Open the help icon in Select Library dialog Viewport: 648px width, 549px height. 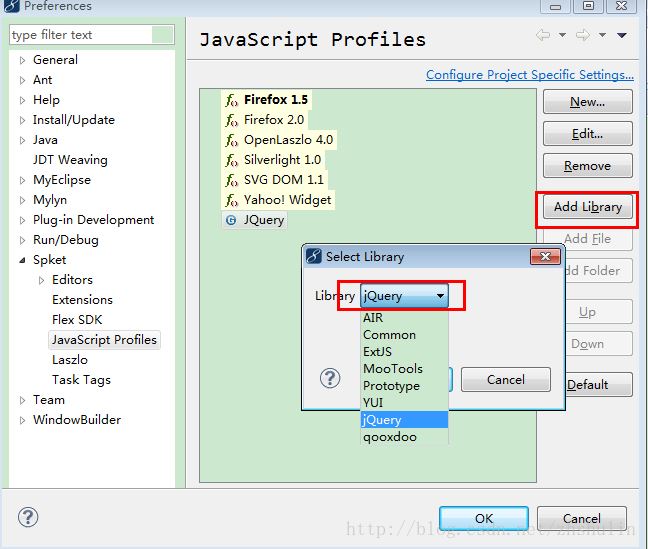330,378
